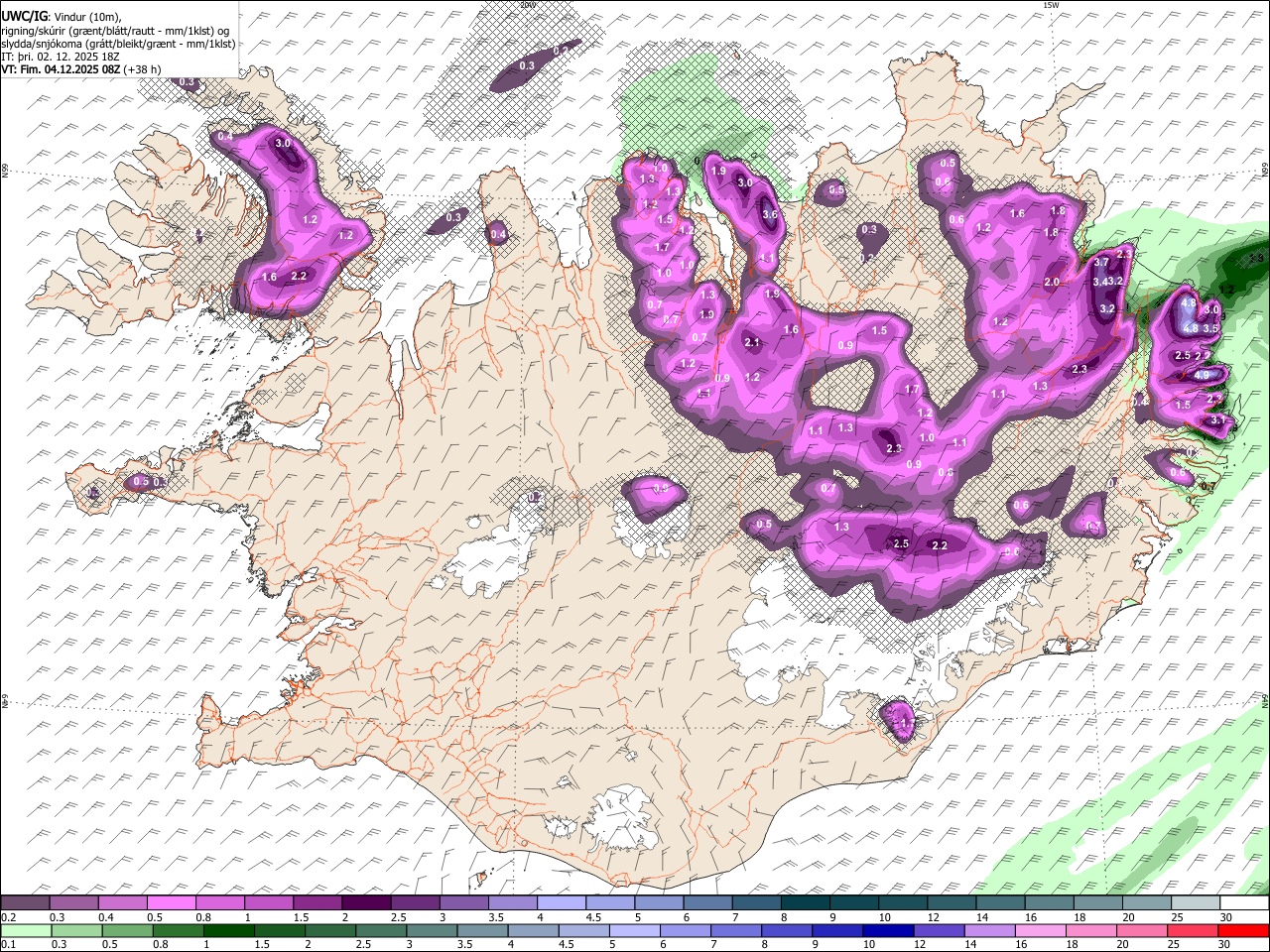Select the pale gray 25–30 snow-scale swatch
Screen dimensions: 1270x952
[x=1196, y=902]
